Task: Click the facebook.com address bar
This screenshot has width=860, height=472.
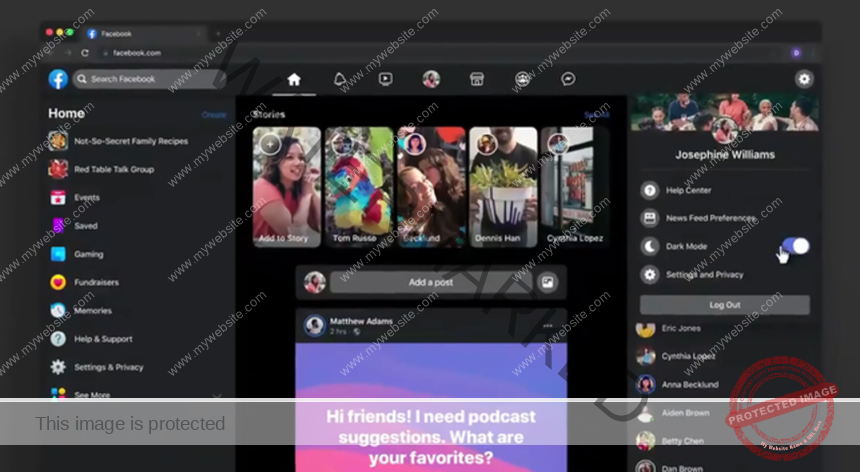Action: [433, 53]
